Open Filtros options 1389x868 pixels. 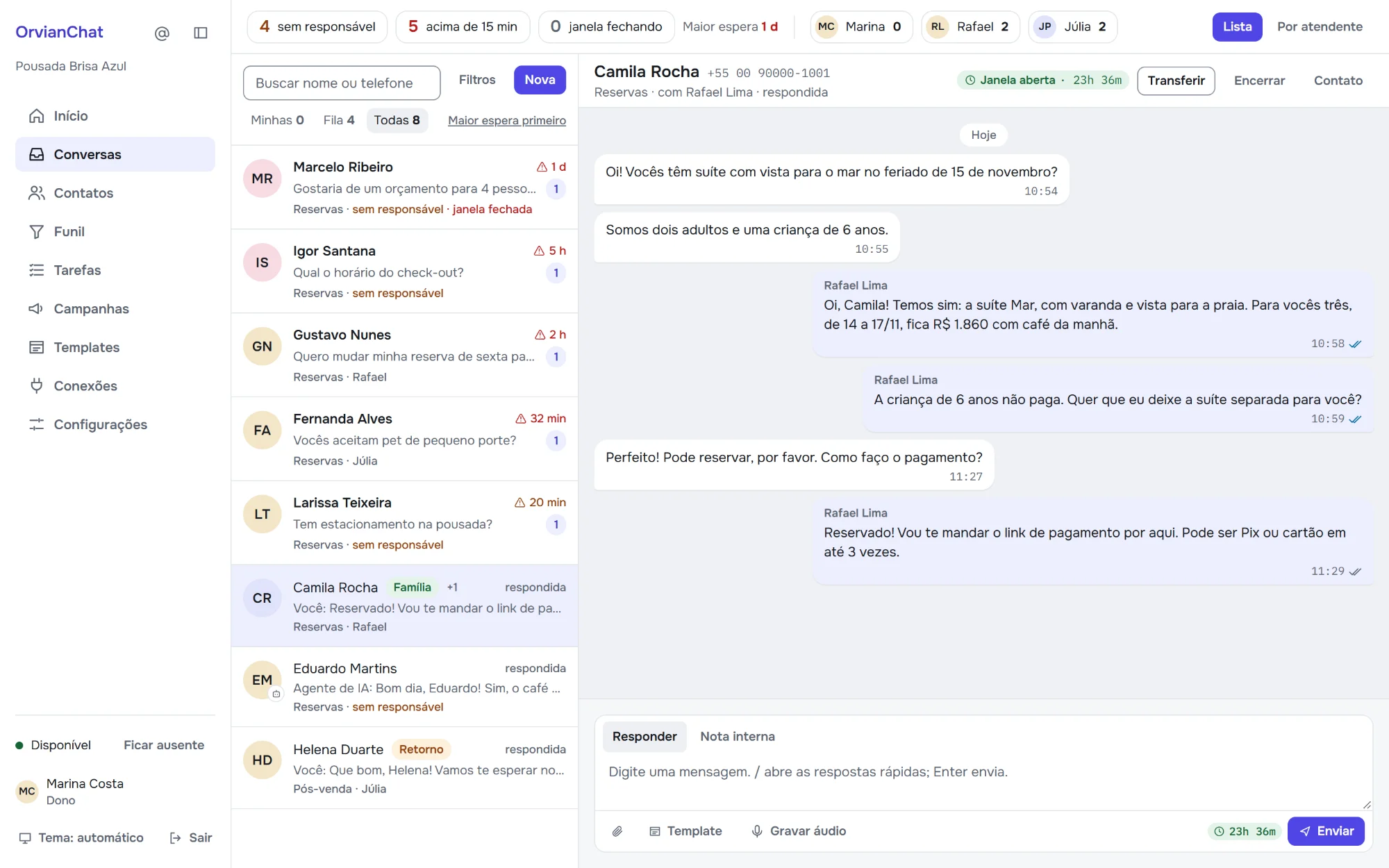477,80
